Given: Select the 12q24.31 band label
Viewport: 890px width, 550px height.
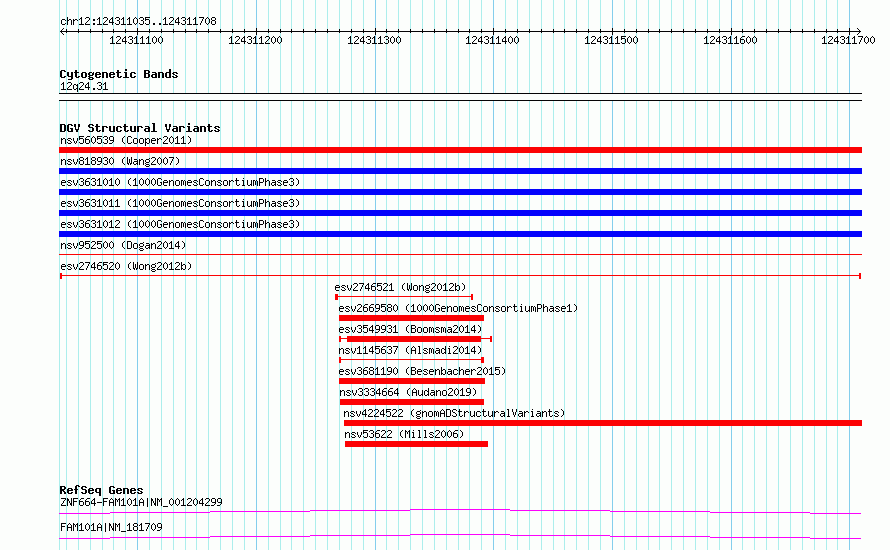Looking at the screenshot, I should point(84,86).
